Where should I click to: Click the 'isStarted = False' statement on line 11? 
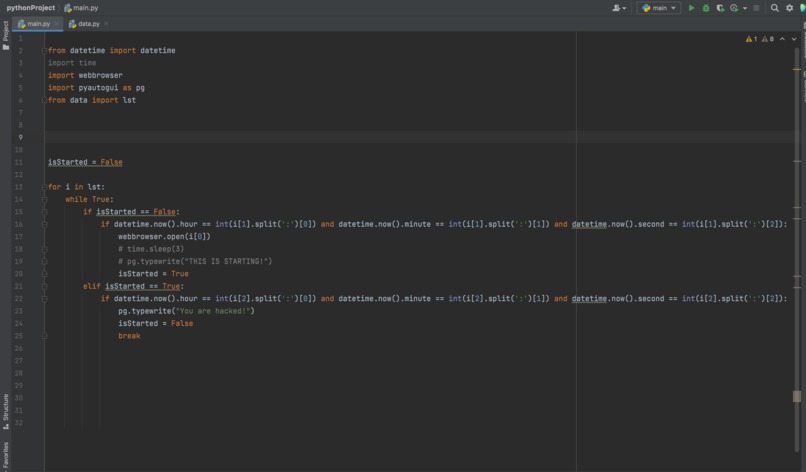(x=85, y=162)
